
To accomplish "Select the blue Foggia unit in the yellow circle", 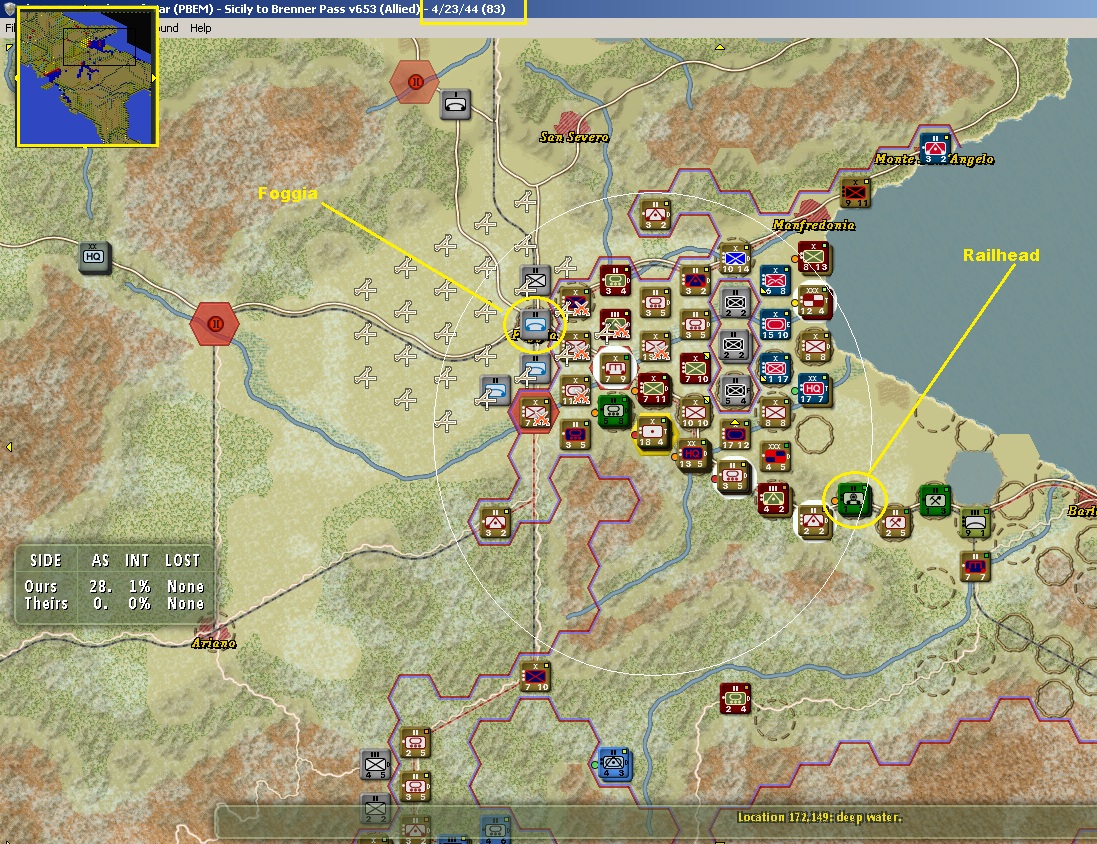I will (x=535, y=325).
